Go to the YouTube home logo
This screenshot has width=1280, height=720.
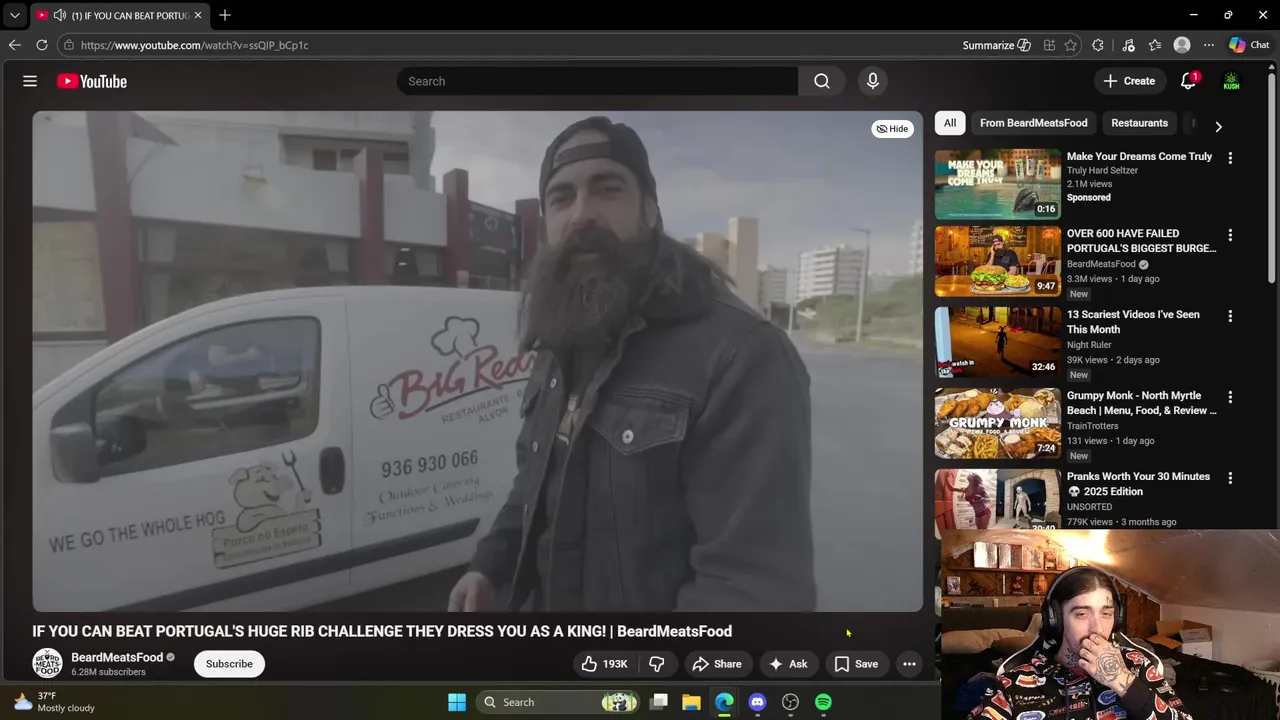click(92, 81)
